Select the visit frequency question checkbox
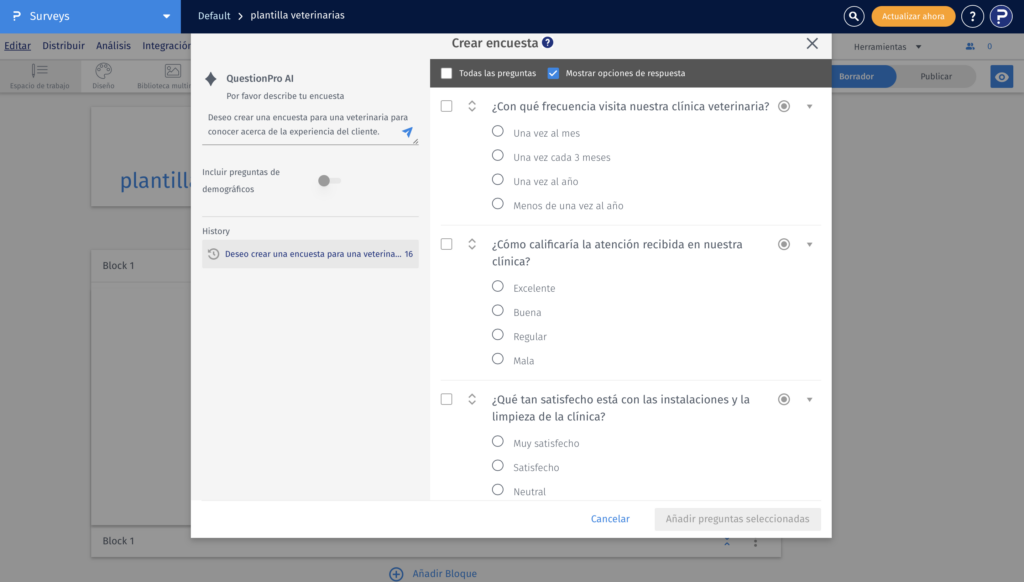This screenshot has height=582, width=1024. 446,106
